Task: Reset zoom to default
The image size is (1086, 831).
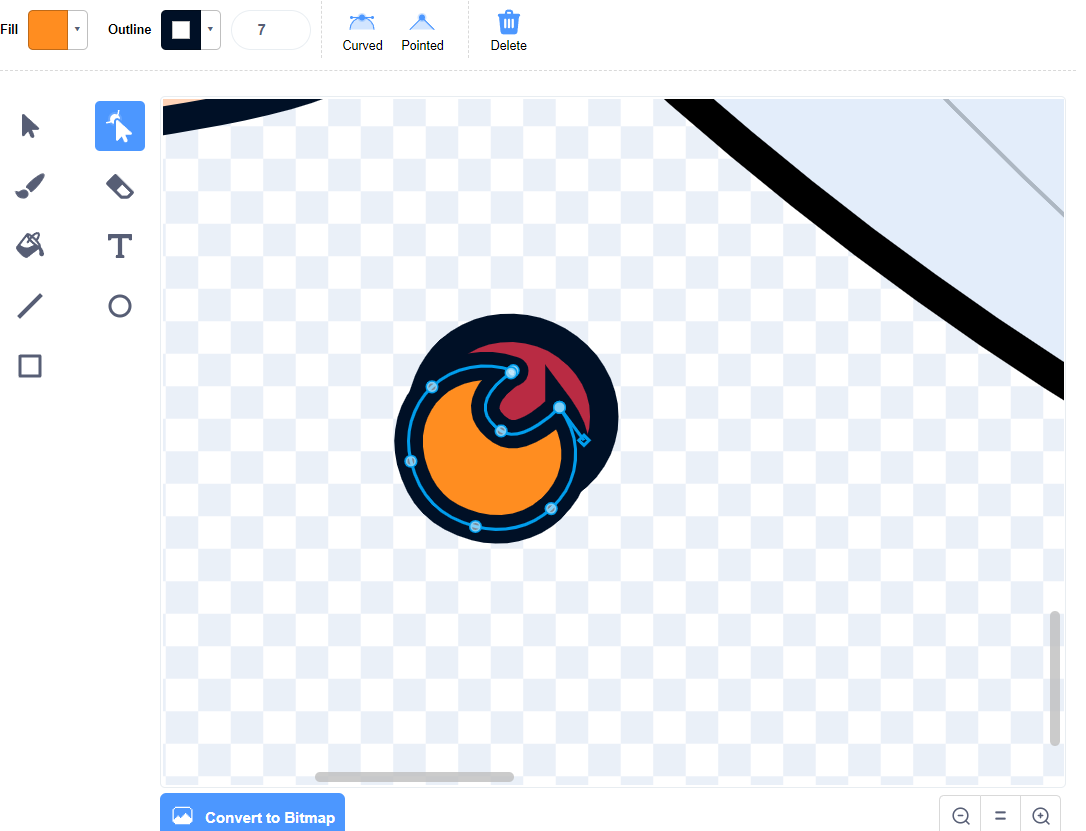Action: (x=1000, y=816)
